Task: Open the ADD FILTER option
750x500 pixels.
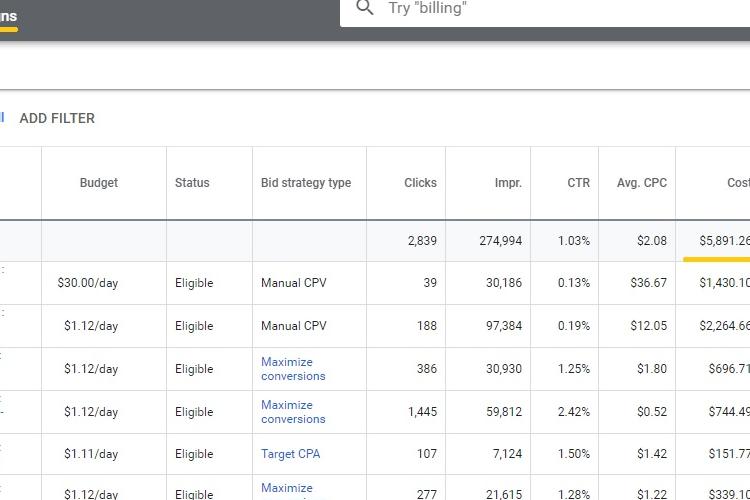Action: tap(57, 118)
